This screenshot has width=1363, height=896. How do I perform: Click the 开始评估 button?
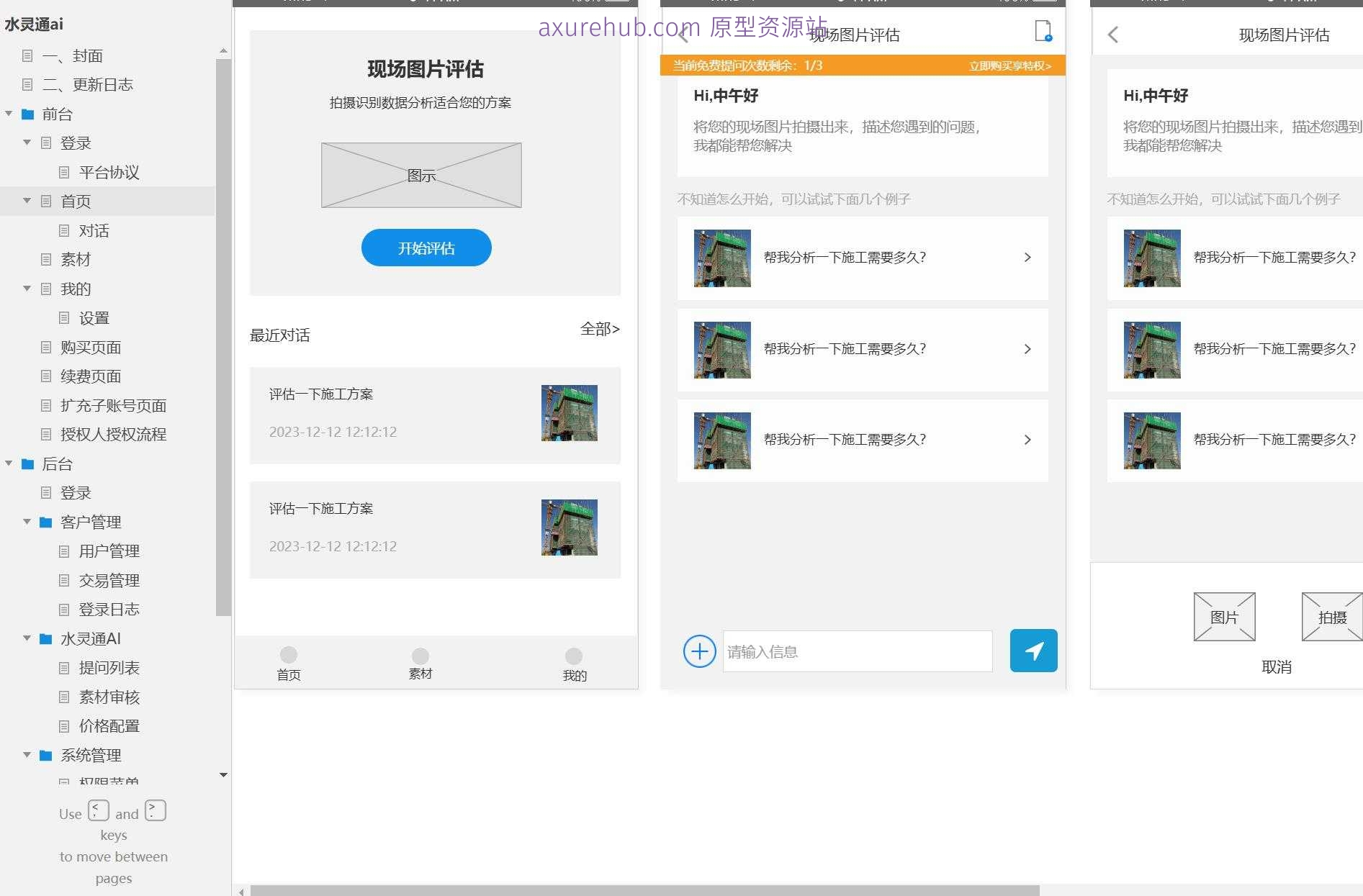(426, 248)
